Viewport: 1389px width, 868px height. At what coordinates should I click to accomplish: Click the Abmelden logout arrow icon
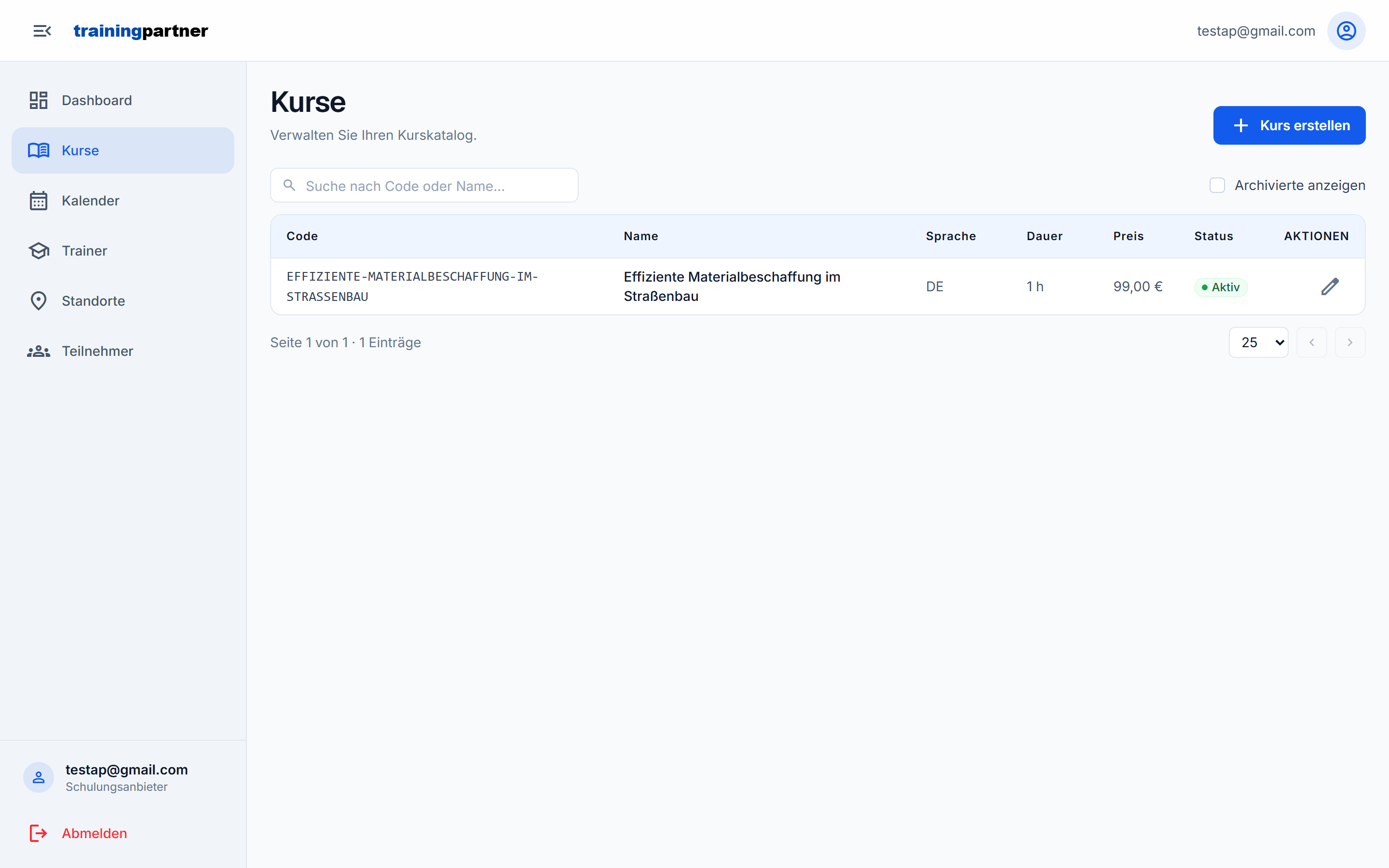pyautogui.click(x=39, y=833)
